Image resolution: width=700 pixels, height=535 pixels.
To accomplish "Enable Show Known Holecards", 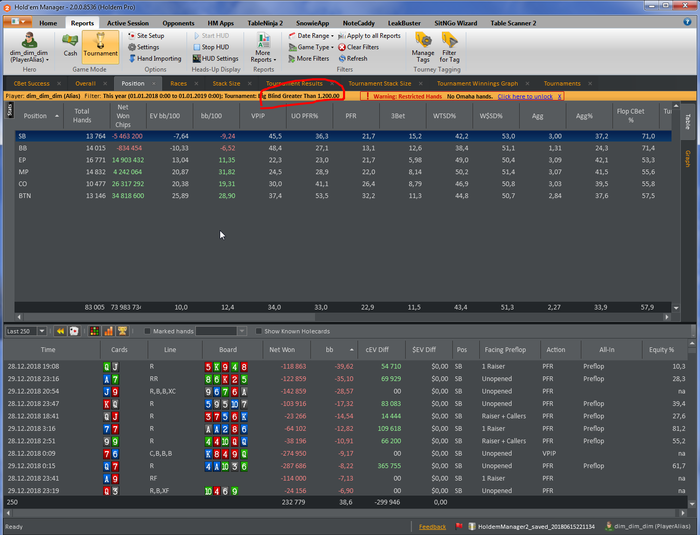I will 258,331.
